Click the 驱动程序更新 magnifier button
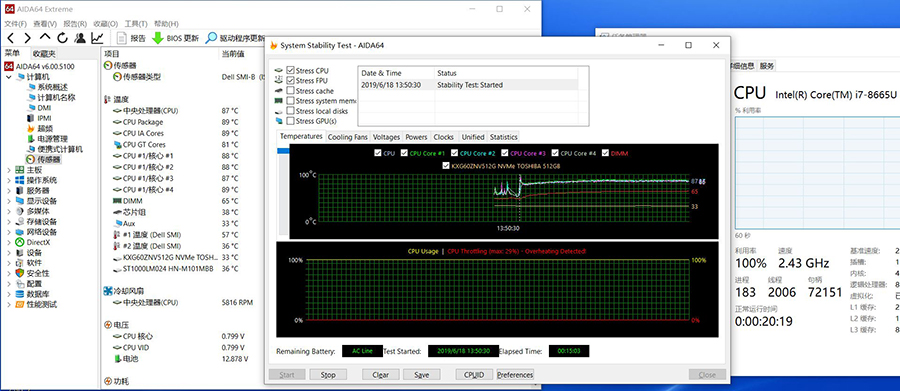Screen dimensions: 900x391 [235, 38]
